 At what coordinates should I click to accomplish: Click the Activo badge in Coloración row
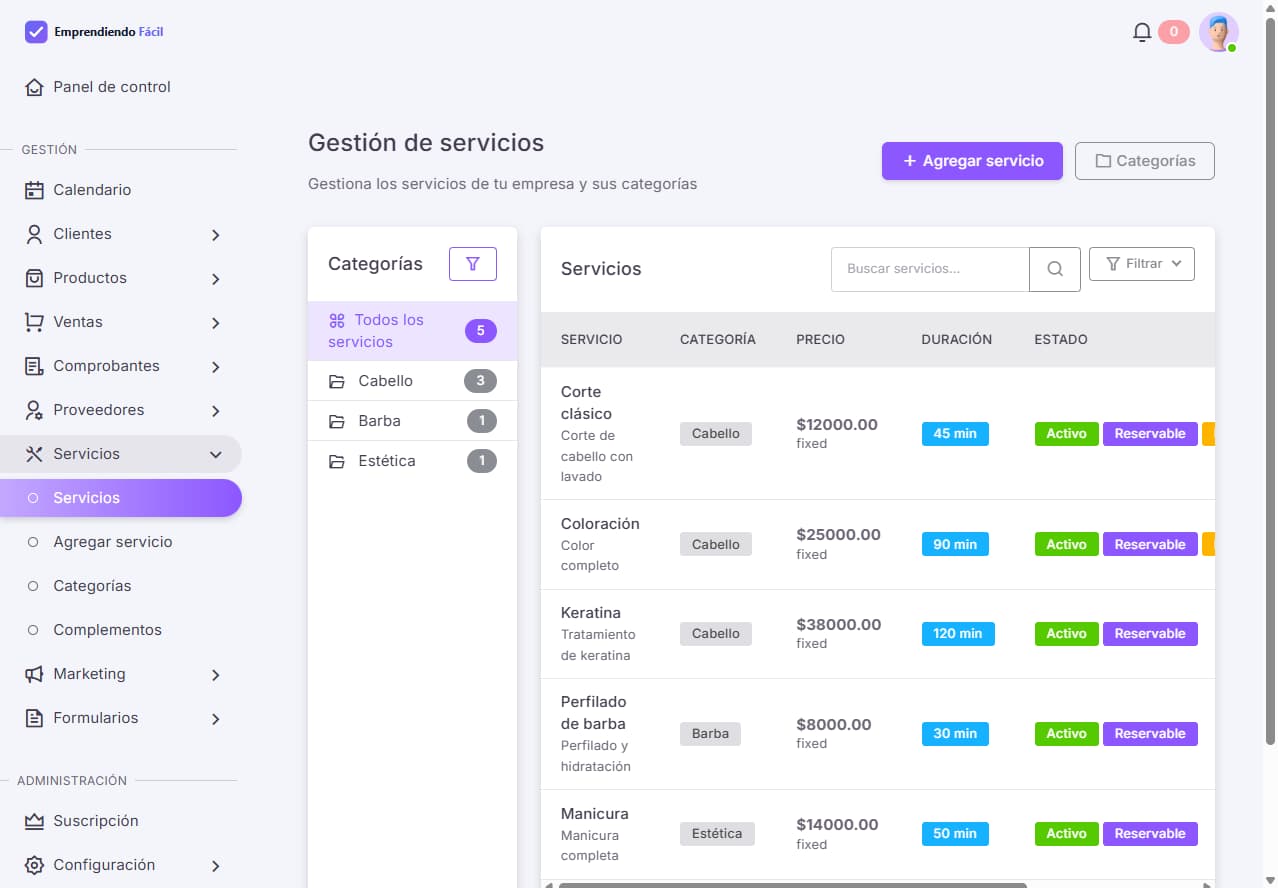1066,545
